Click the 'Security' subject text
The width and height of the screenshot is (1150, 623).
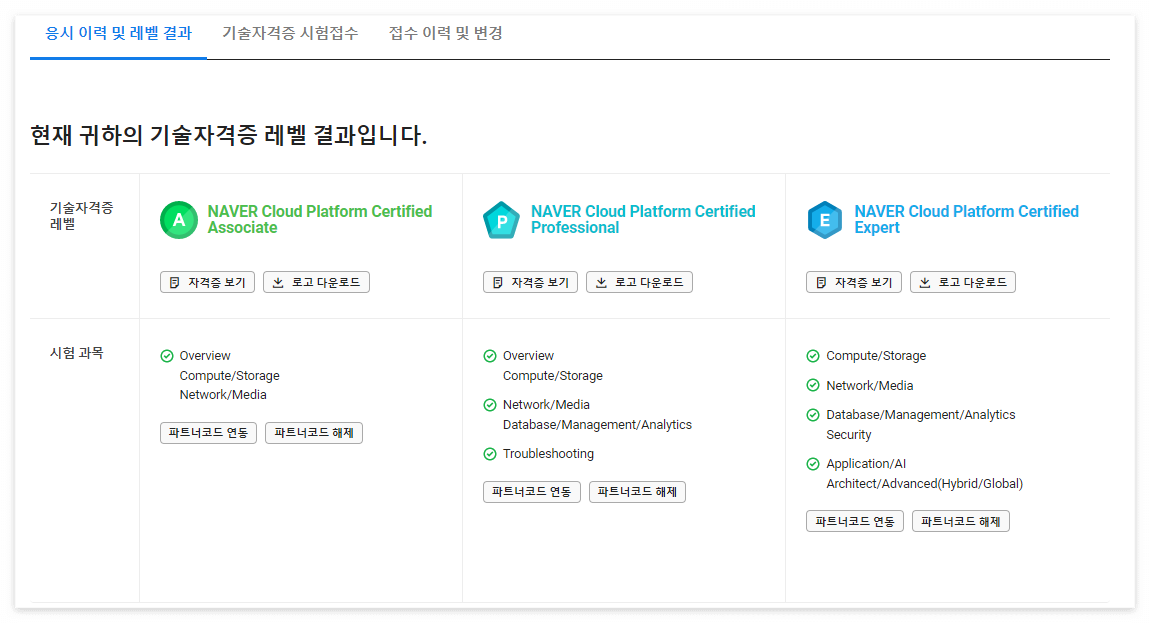pyautogui.click(x=849, y=434)
